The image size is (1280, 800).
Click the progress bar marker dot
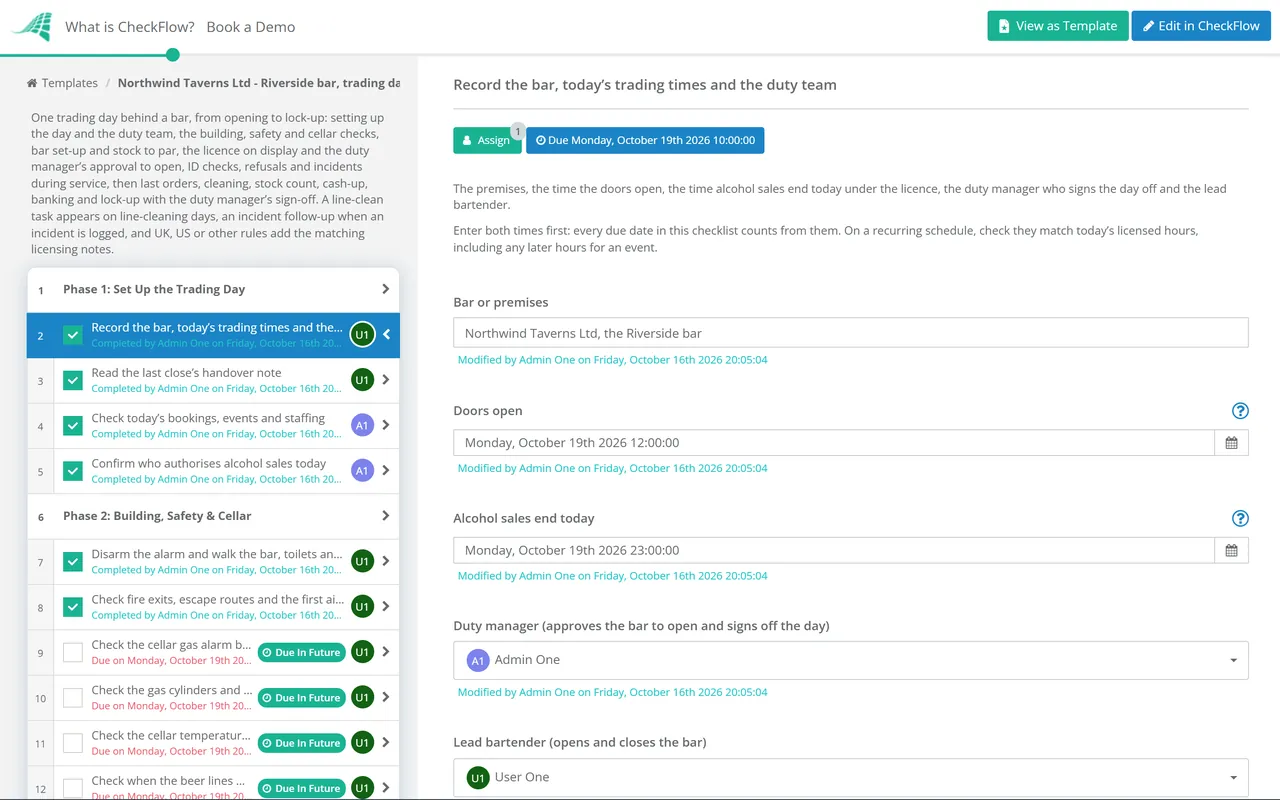tap(172, 55)
